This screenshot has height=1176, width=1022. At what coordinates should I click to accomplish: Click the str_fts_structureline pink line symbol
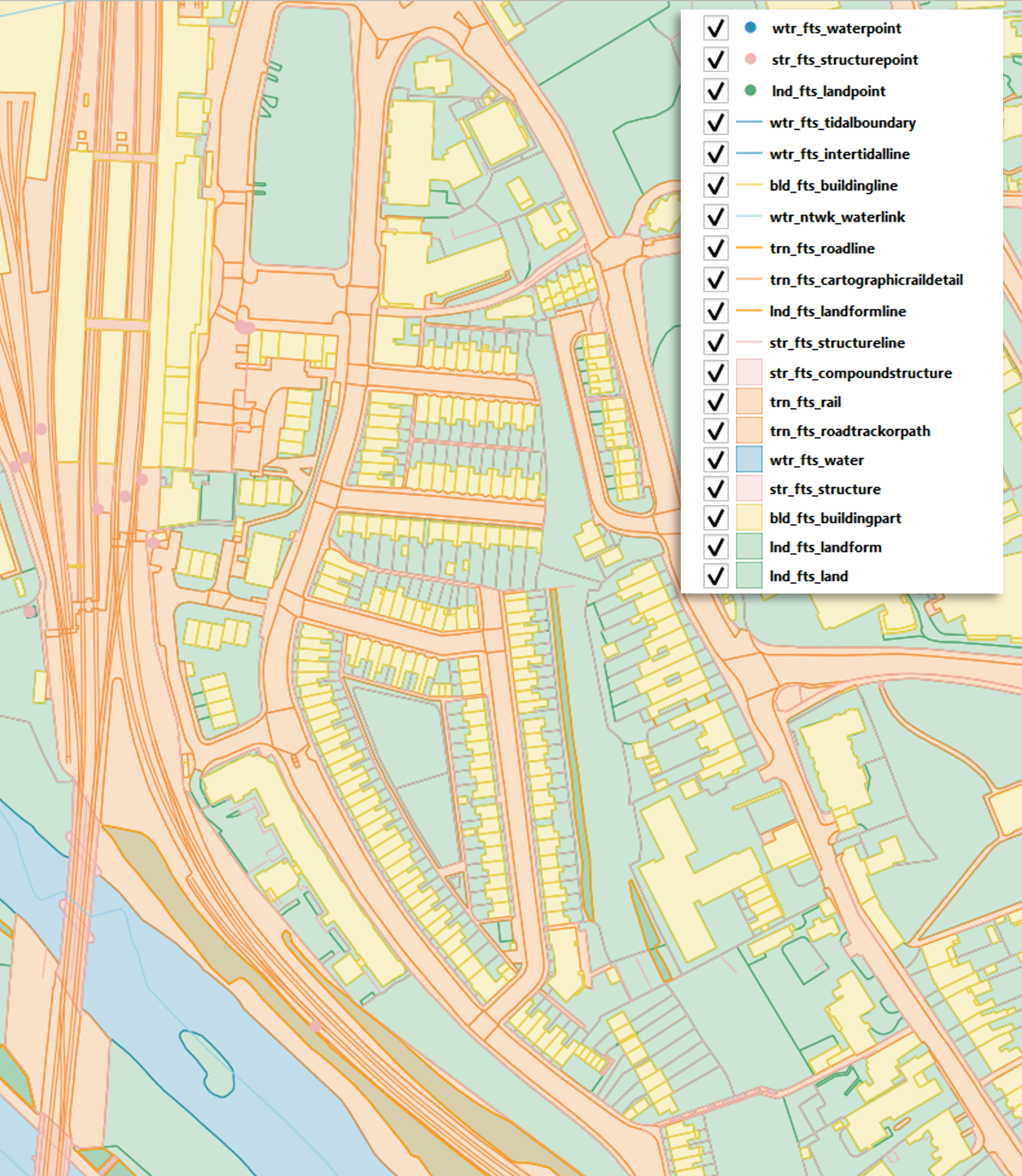point(749,342)
